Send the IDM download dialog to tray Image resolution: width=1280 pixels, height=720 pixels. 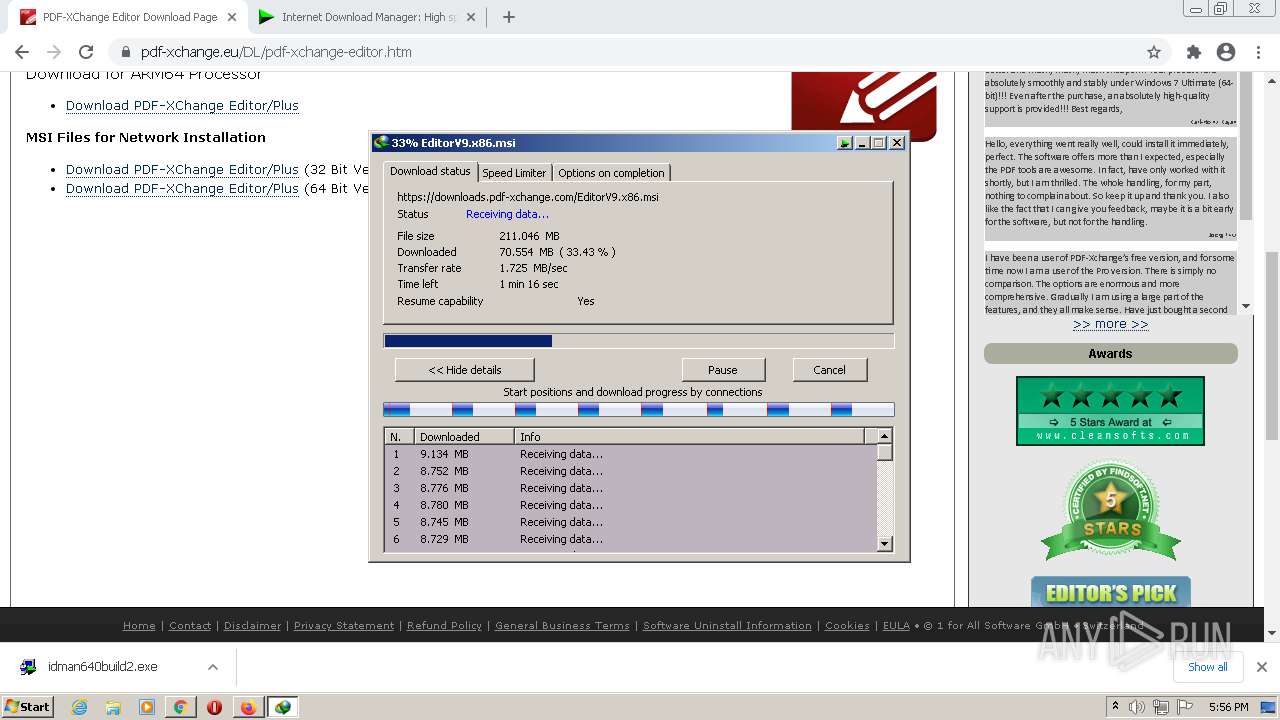click(845, 143)
